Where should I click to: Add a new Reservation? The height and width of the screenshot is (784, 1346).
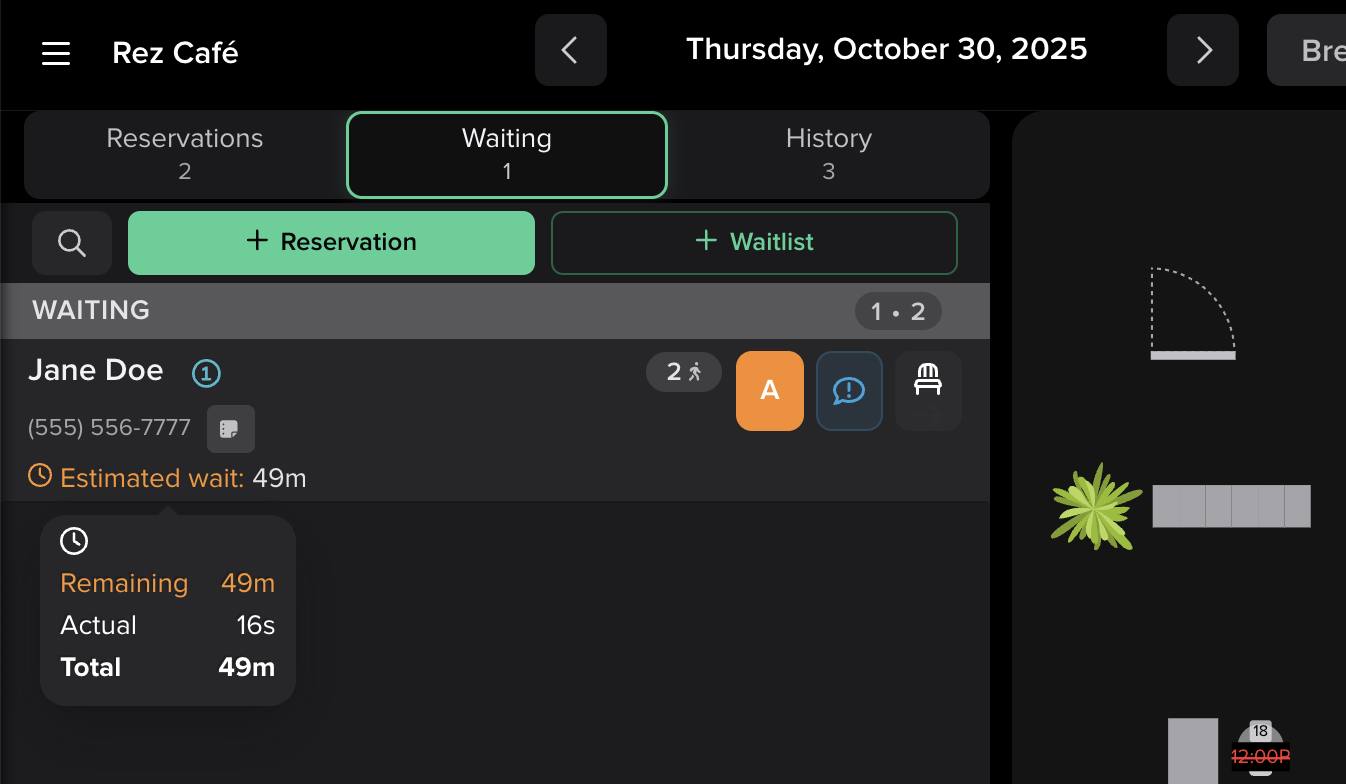(331, 242)
